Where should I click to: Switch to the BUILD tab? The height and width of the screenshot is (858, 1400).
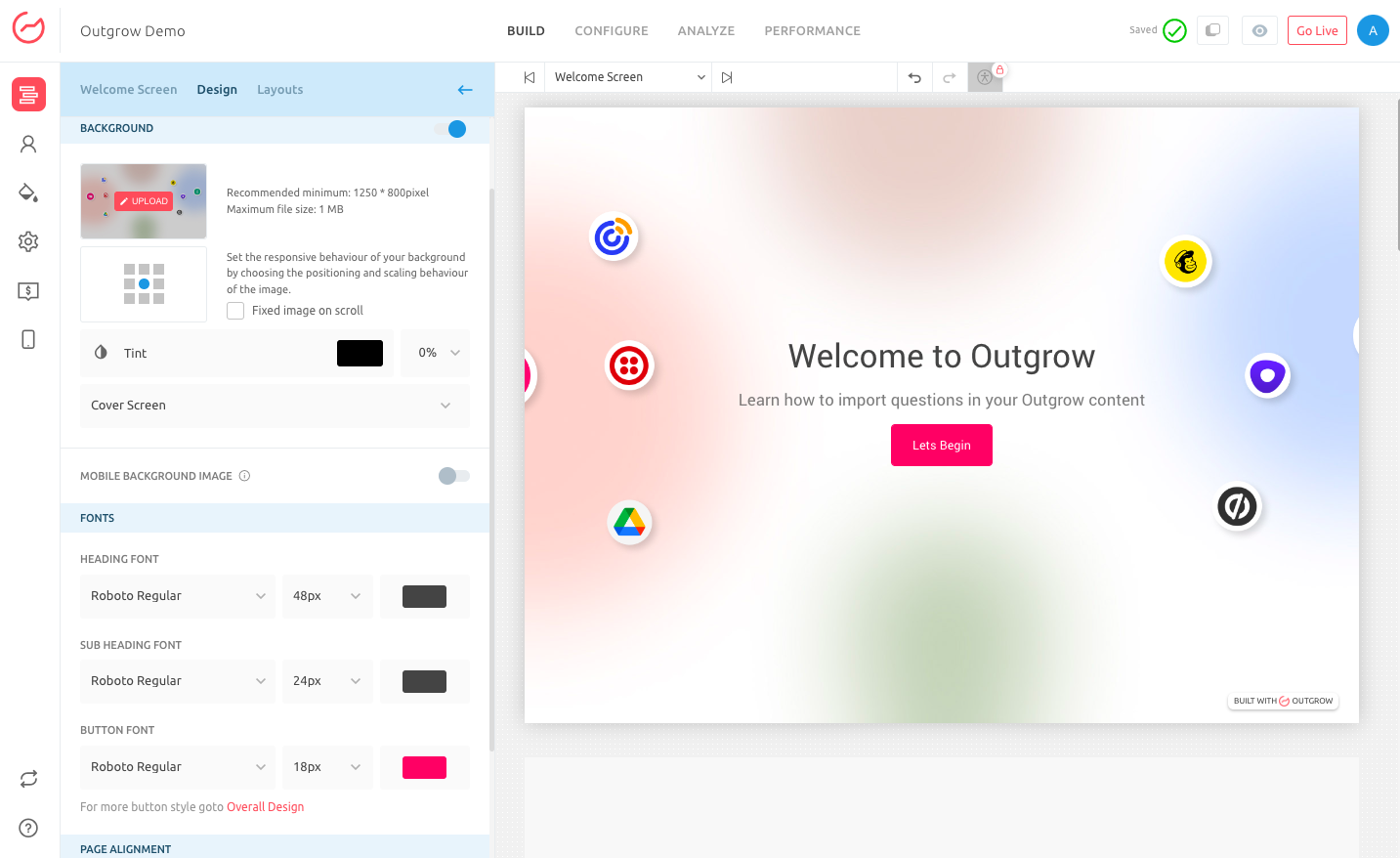pos(526,31)
